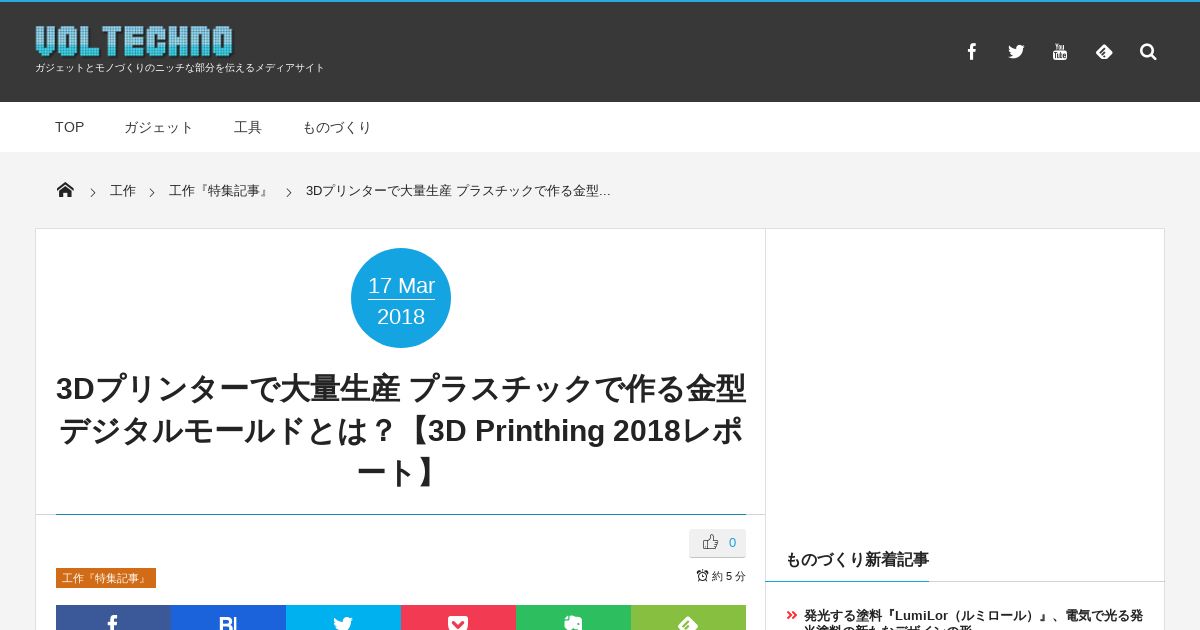Open the ものづくり menu item
This screenshot has width=1200, height=630.
tap(337, 127)
